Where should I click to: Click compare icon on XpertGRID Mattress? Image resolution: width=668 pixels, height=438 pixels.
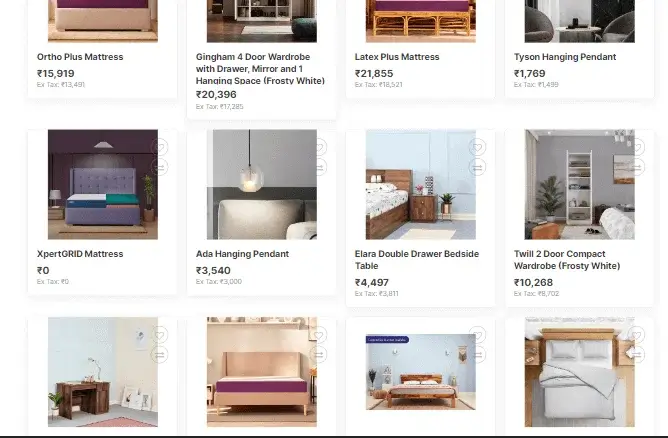pos(160,167)
